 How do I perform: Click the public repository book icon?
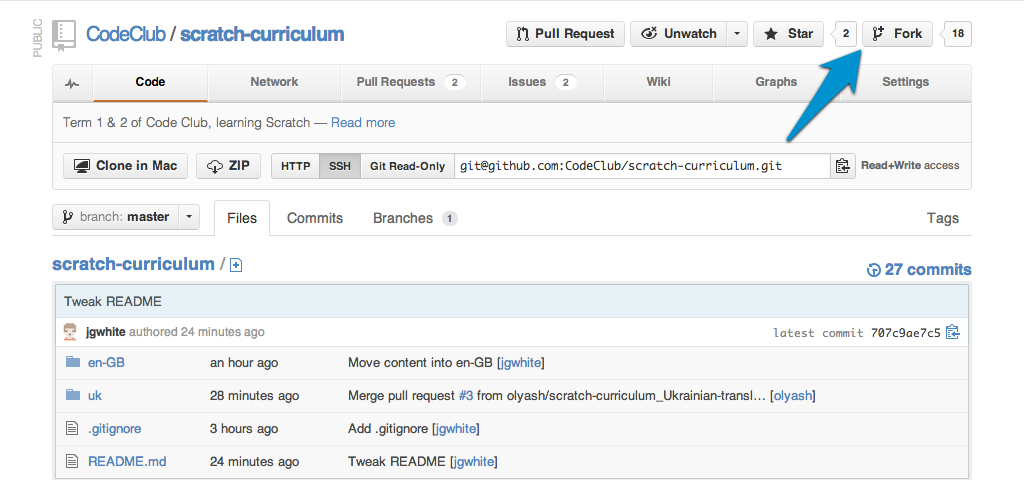[63, 34]
